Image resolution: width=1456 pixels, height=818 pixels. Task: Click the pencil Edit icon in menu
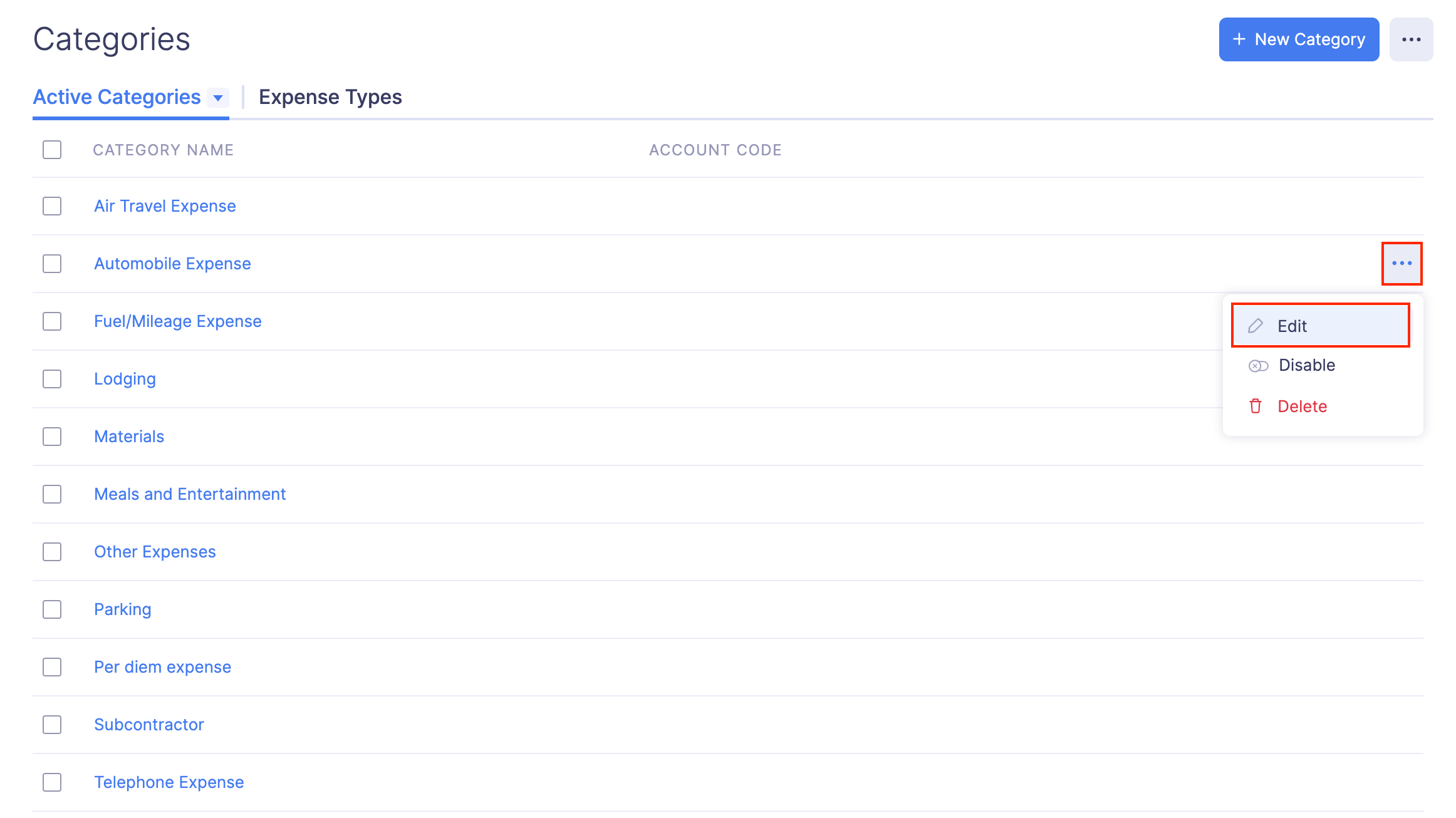(1256, 326)
